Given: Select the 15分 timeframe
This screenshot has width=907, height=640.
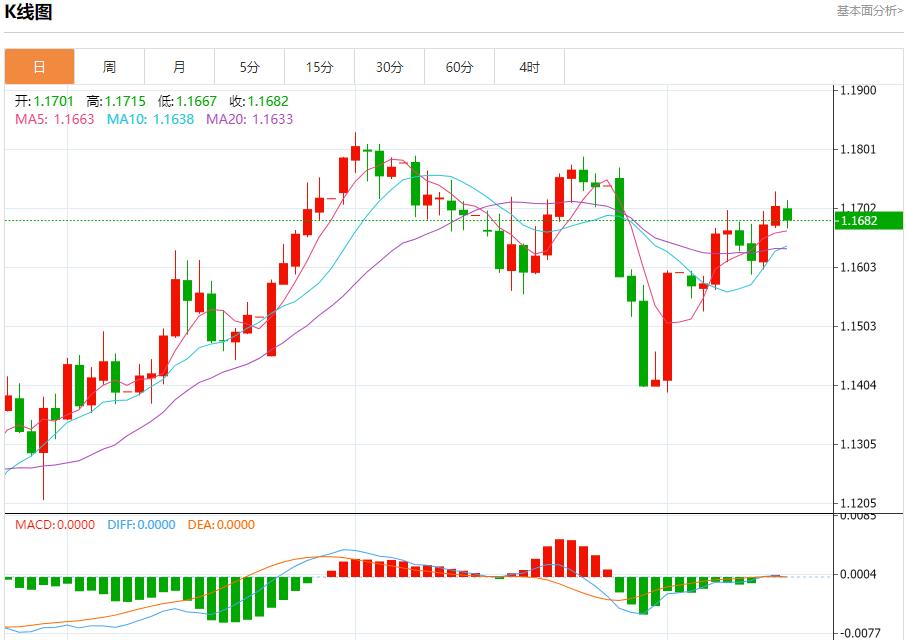Looking at the screenshot, I should tap(319, 66).
